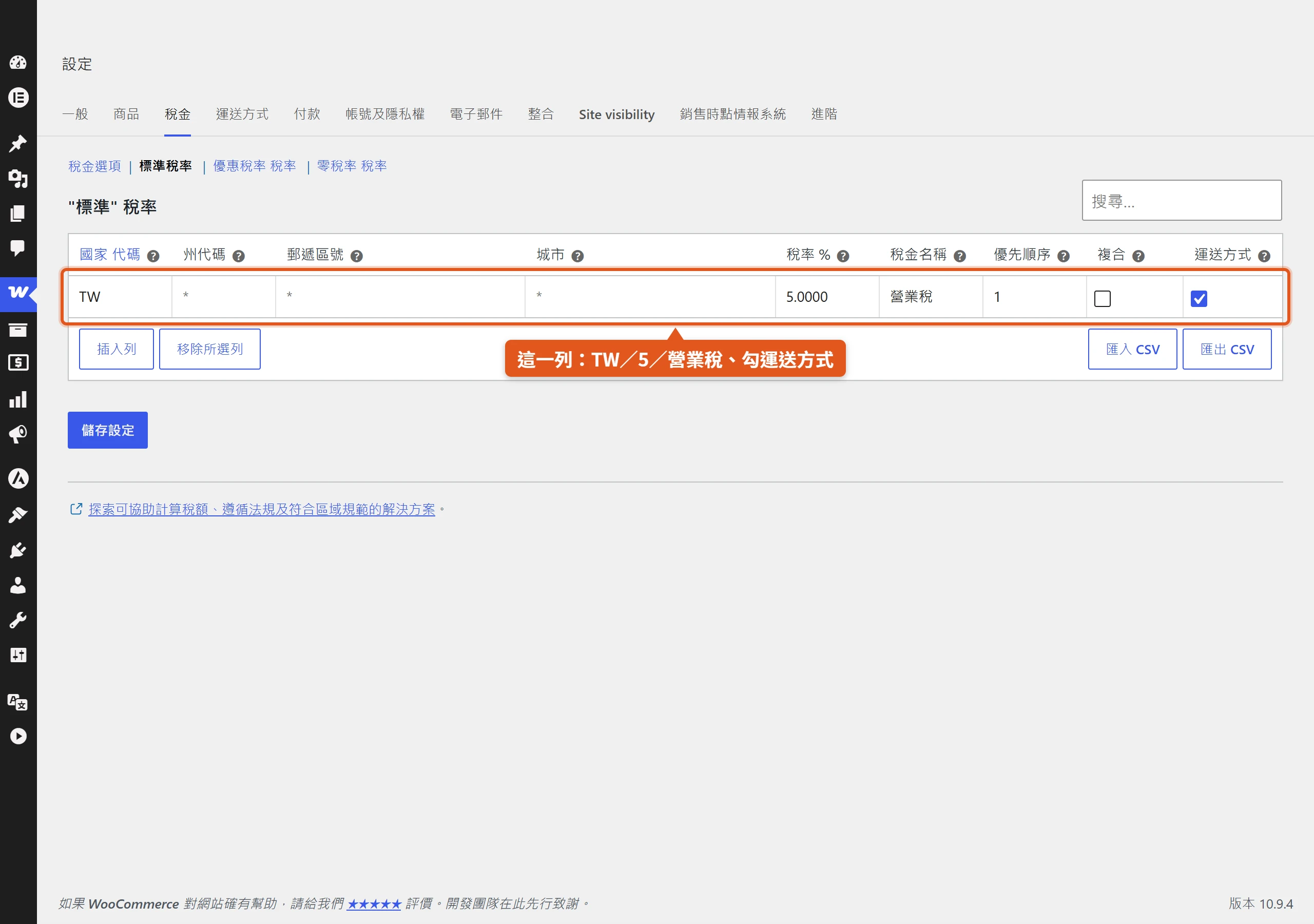Click the five-star rating link in footer

374,903
